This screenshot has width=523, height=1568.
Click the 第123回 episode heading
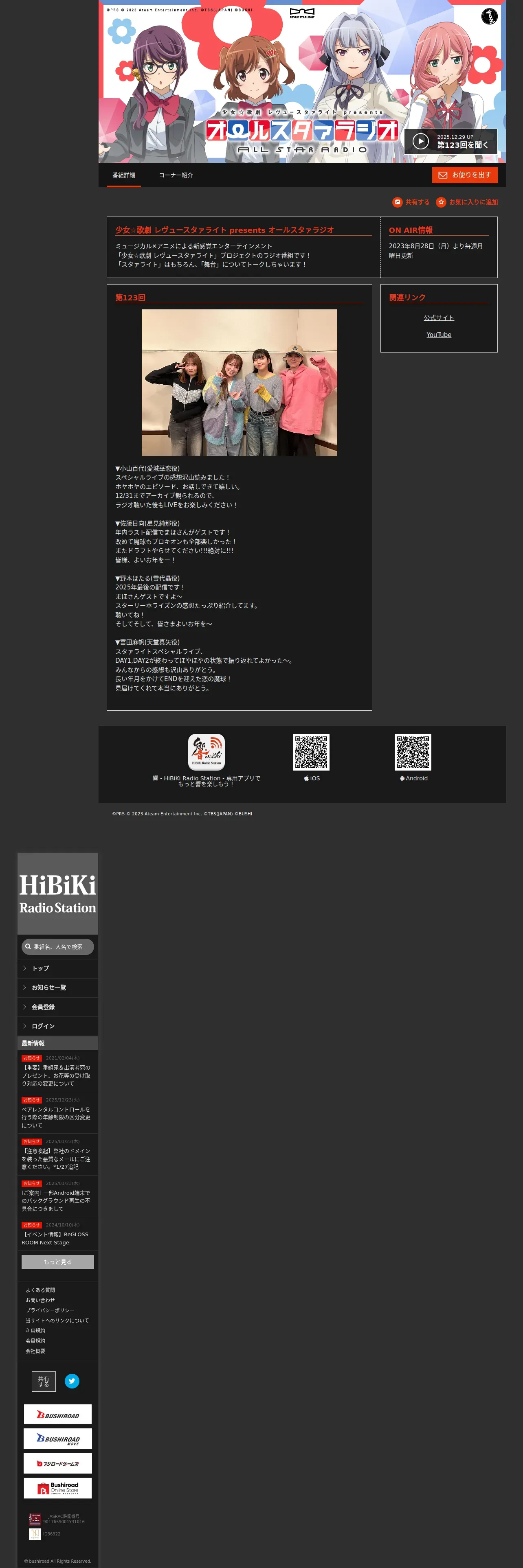pyautogui.click(x=130, y=298)
